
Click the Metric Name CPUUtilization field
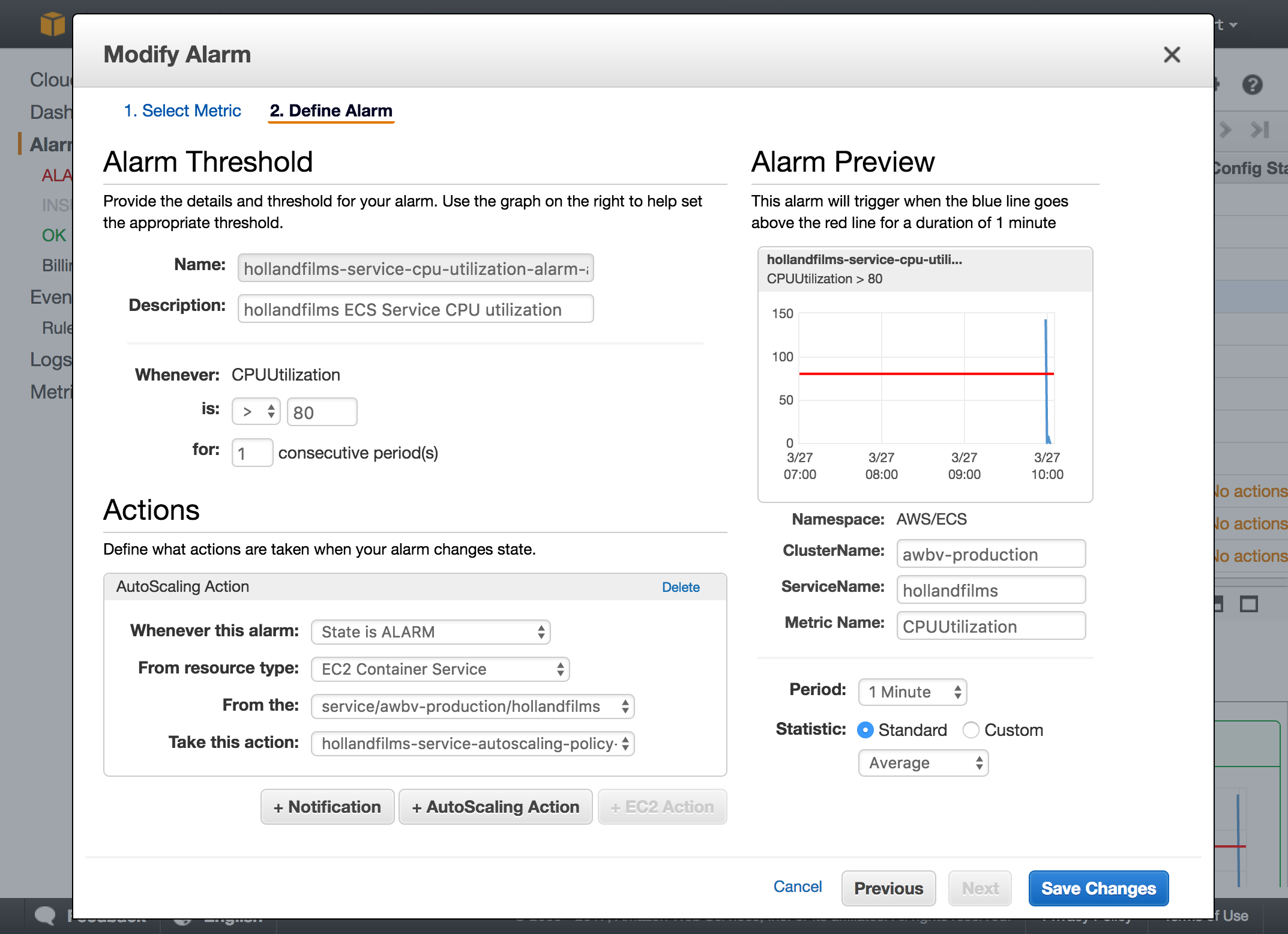[991, 626]
